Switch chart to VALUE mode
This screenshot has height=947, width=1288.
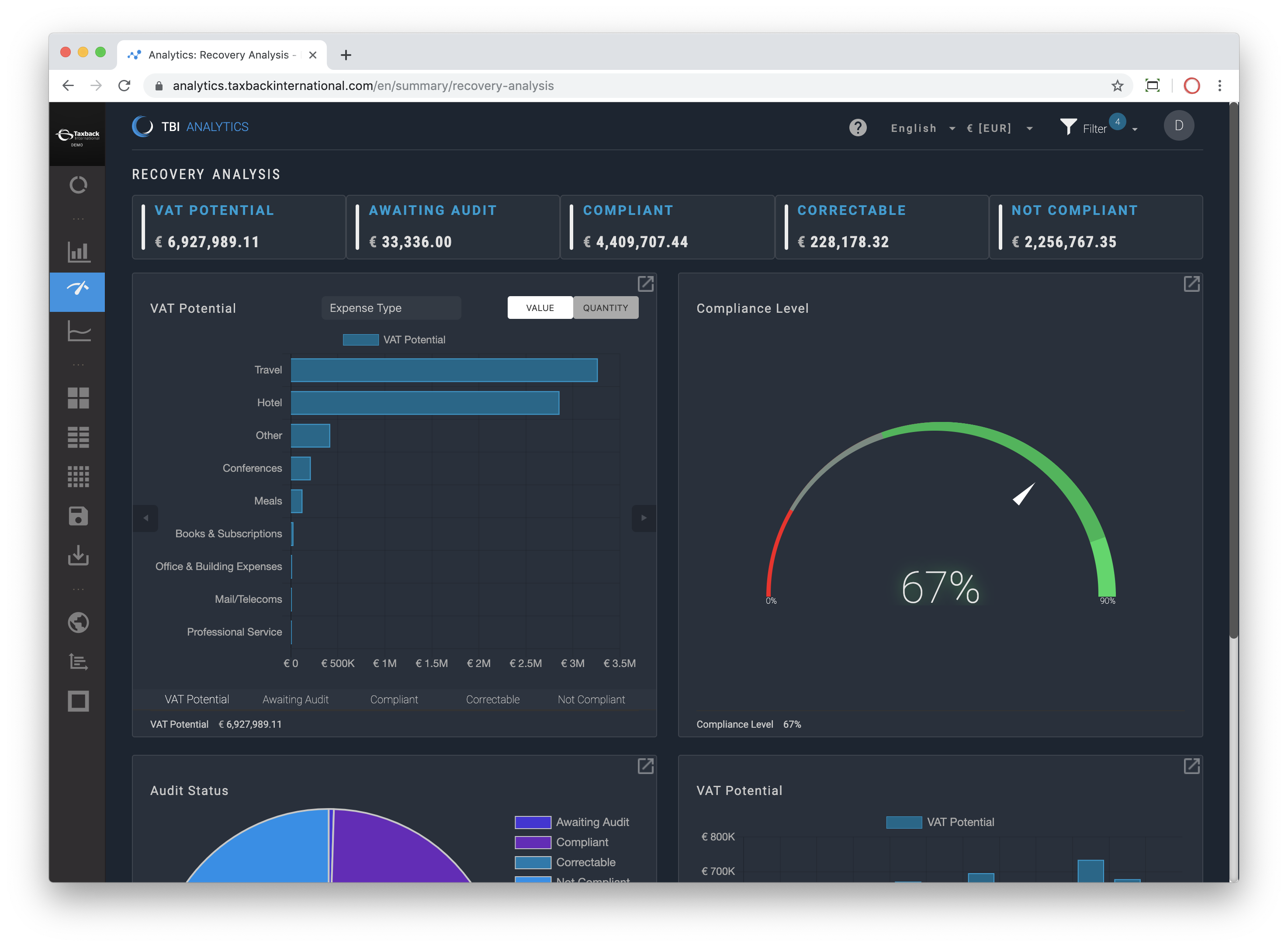[x=540, y=308]
